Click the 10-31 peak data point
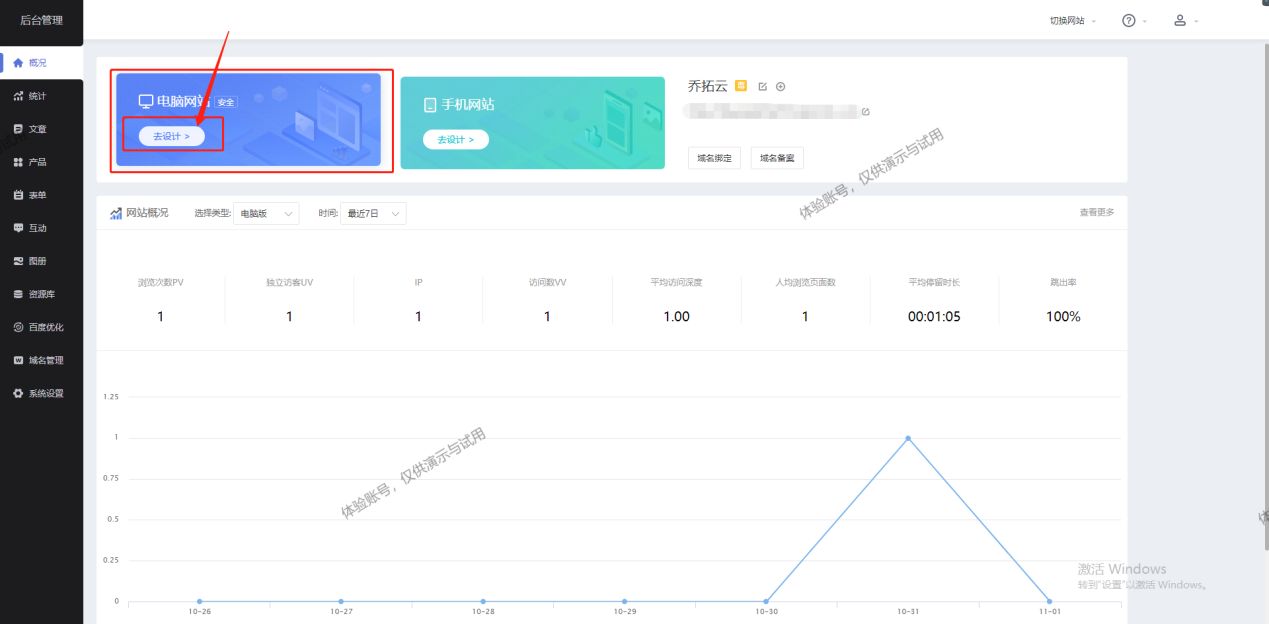Screen dimensions: 1269x624 (908, 437)
